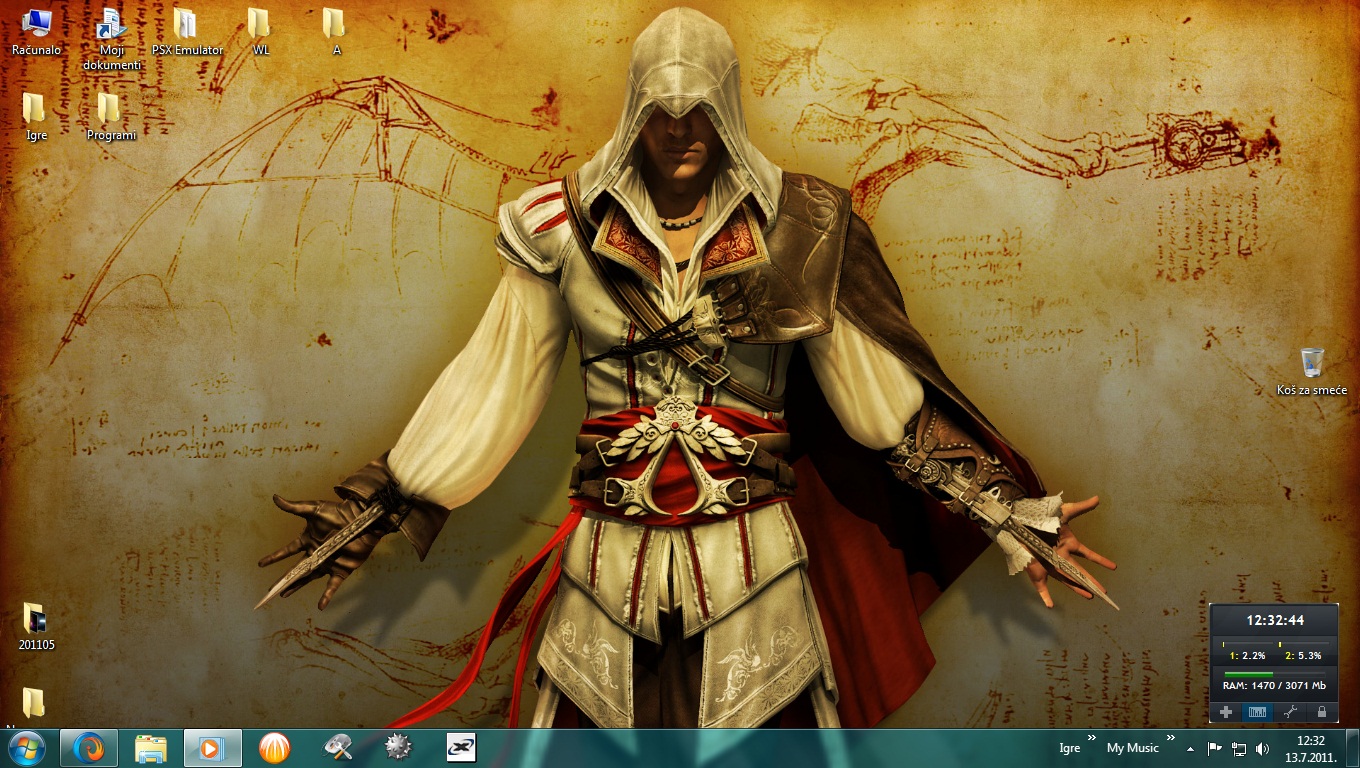The width and height of the screenshot is (1360, 768).
Task: Click the gadget clock showing 12:32:44
Action: click(1274, 621)
